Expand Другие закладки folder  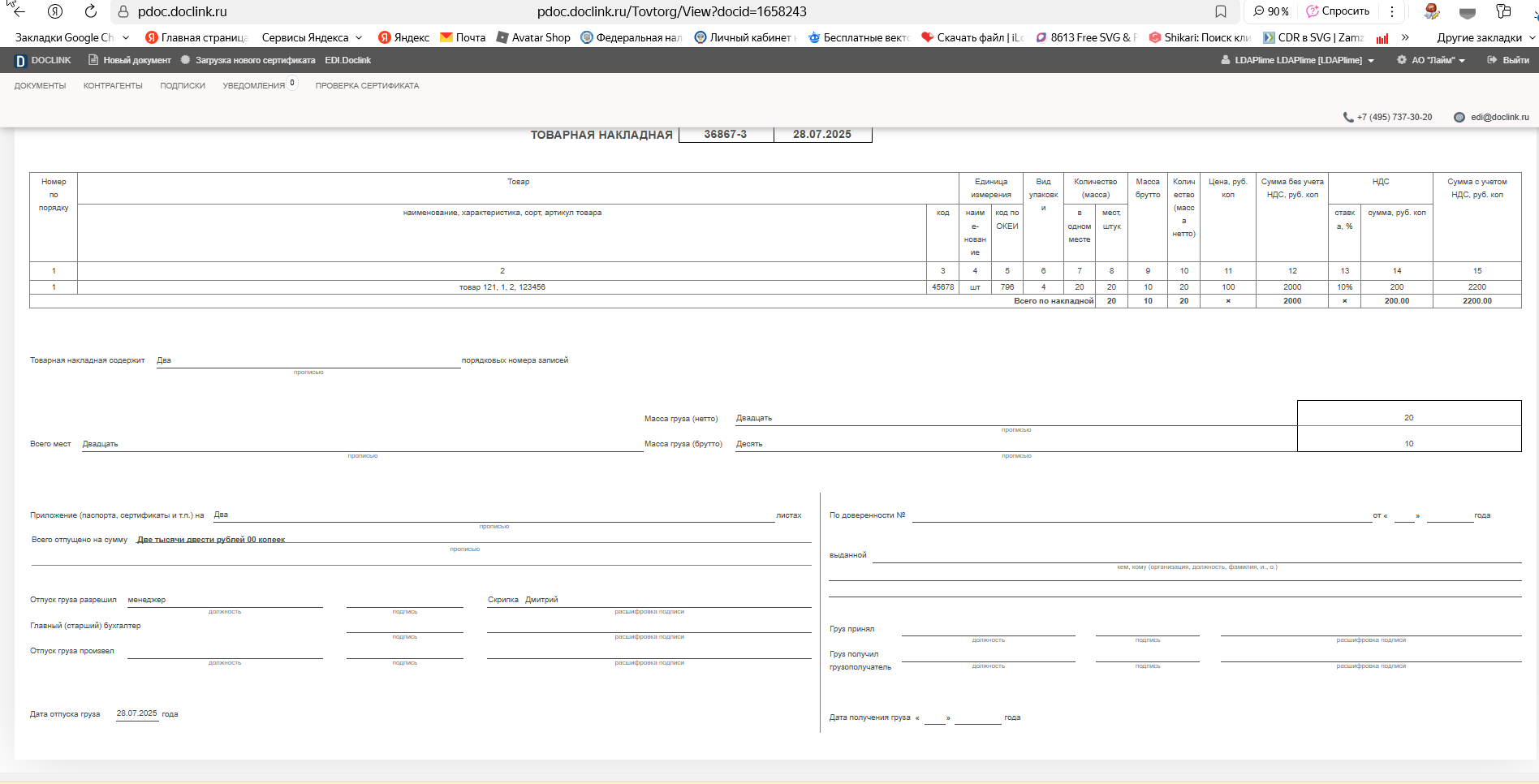pos(1486,37)
